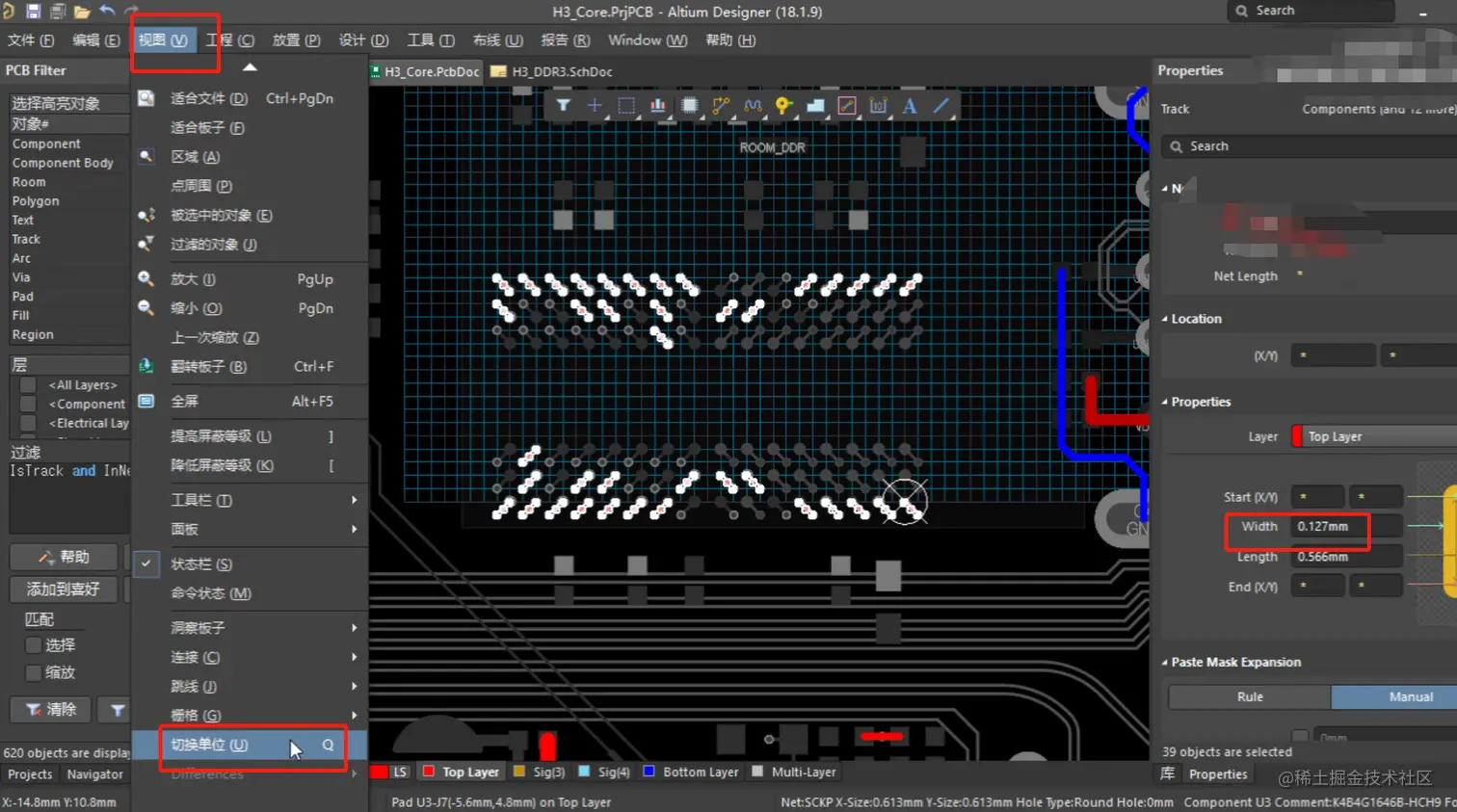Click the 清除 clear filter button
Image resolution: width=1457 pixels, height=812 pixels.
tap(51, 710)
